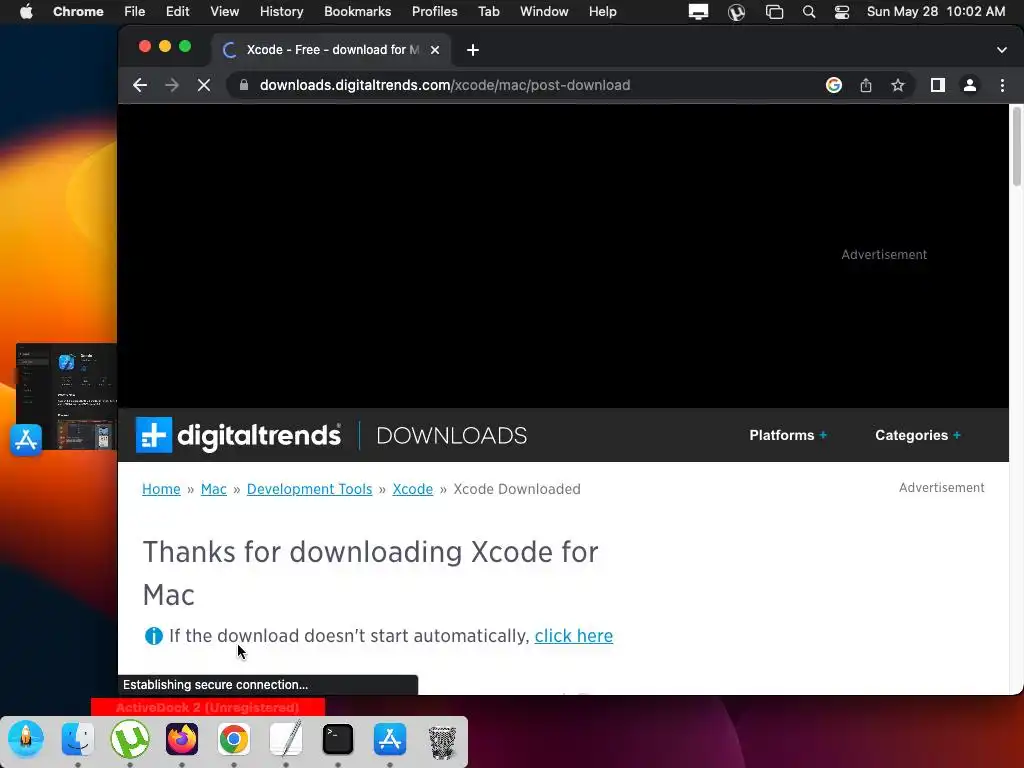
Task: Click the grayed-out forward navigation arrow
Action: coord(172,85)
